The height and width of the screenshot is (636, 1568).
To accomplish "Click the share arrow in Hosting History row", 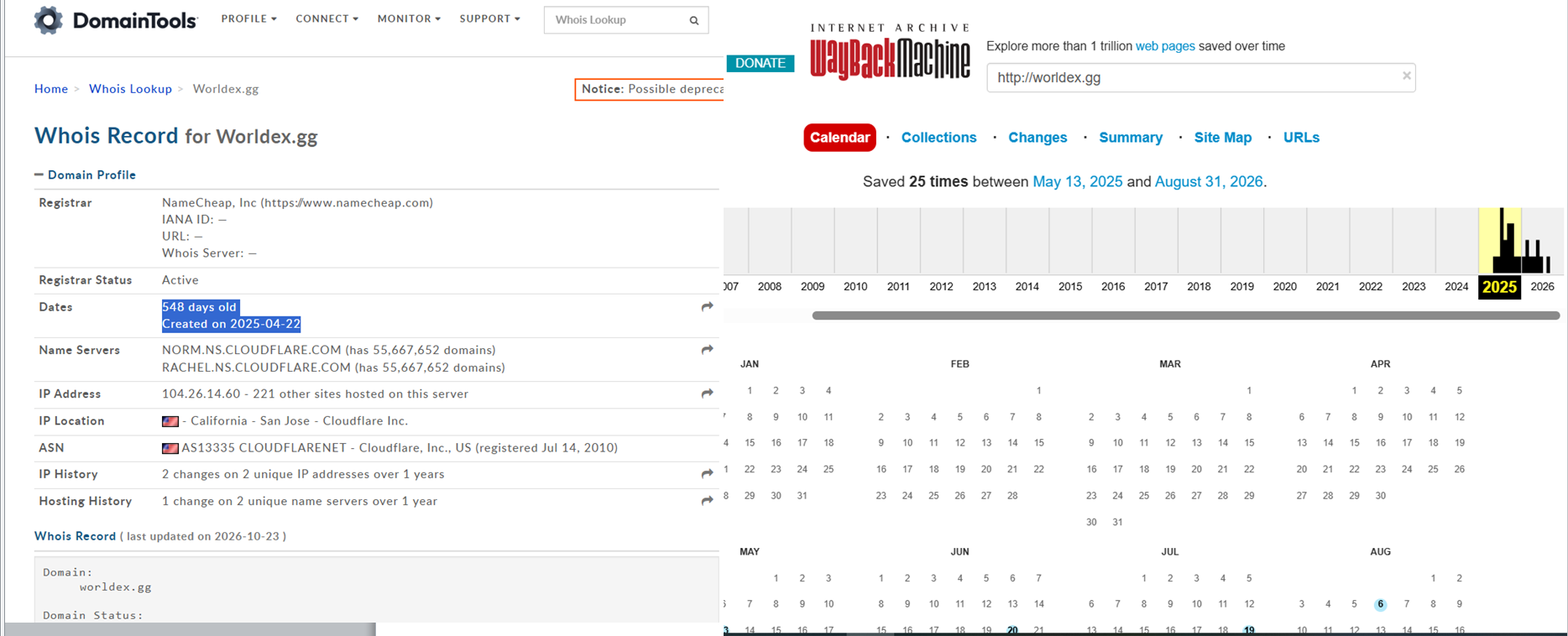I will click(x=708, y=501).
